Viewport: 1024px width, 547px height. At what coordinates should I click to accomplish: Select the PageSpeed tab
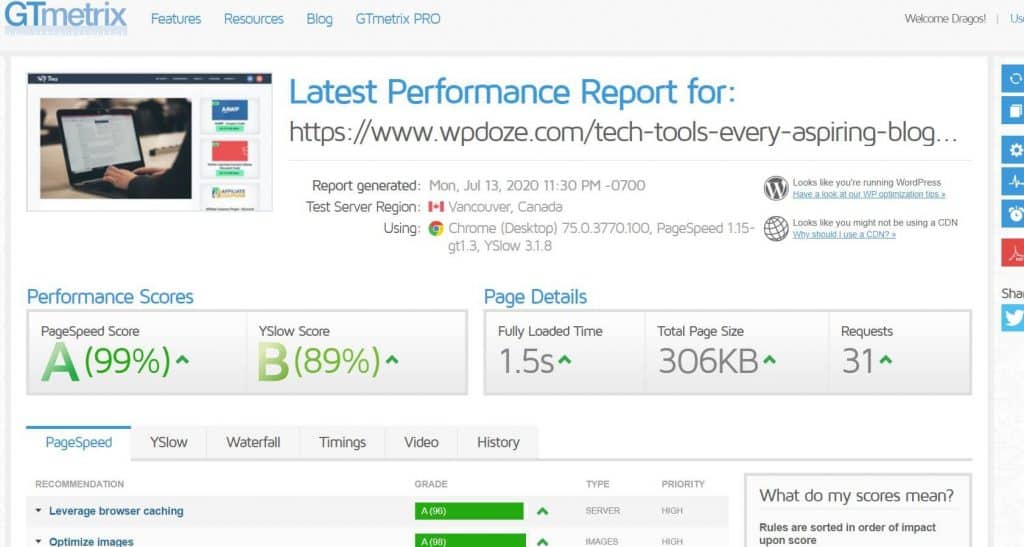[78, 443]
